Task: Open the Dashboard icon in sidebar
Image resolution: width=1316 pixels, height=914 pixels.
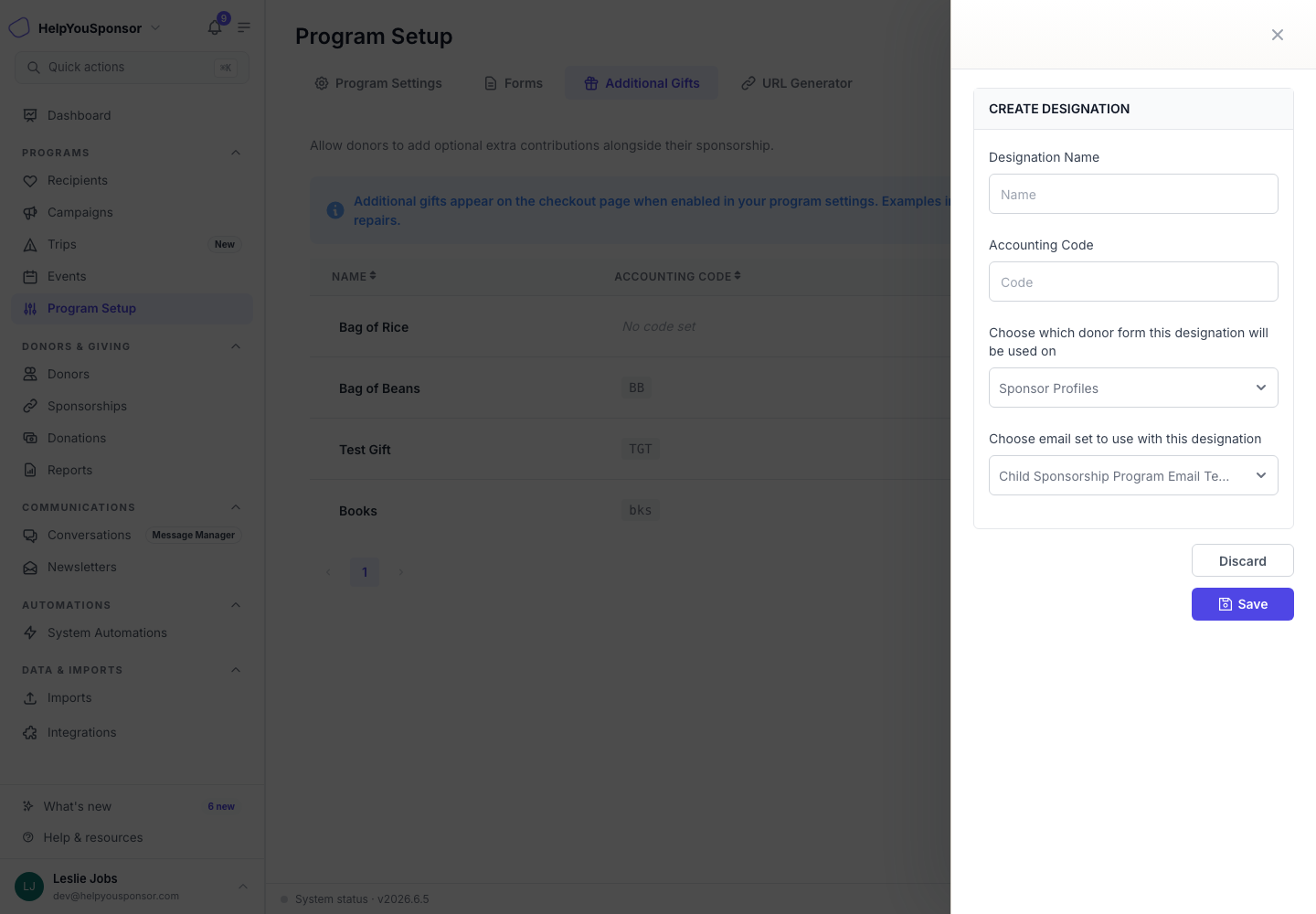Action: (x=30, y=115)
